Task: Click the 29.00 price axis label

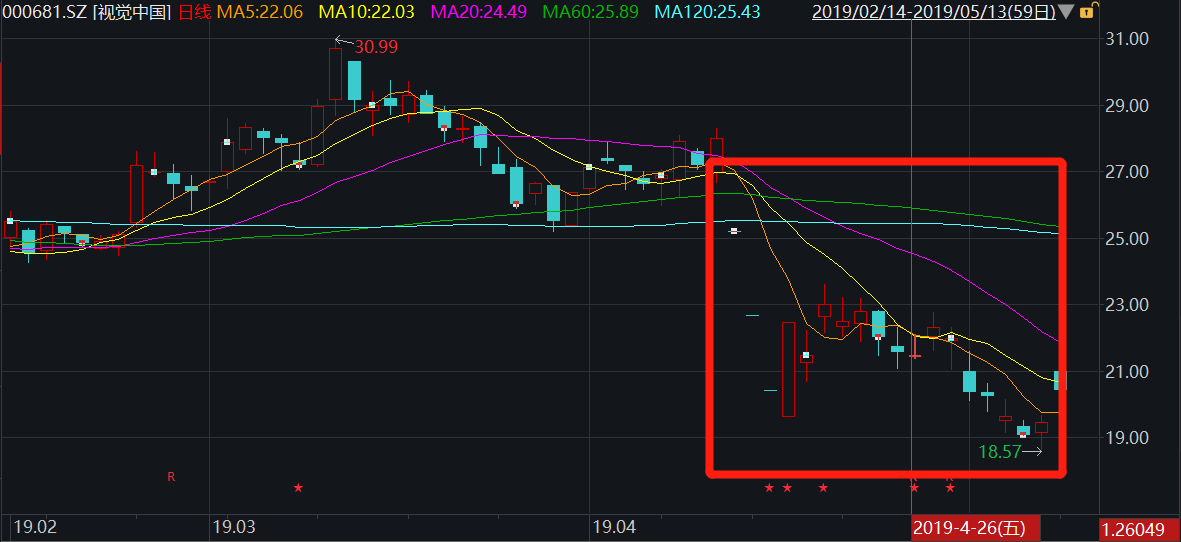Action: [1125, 105]
